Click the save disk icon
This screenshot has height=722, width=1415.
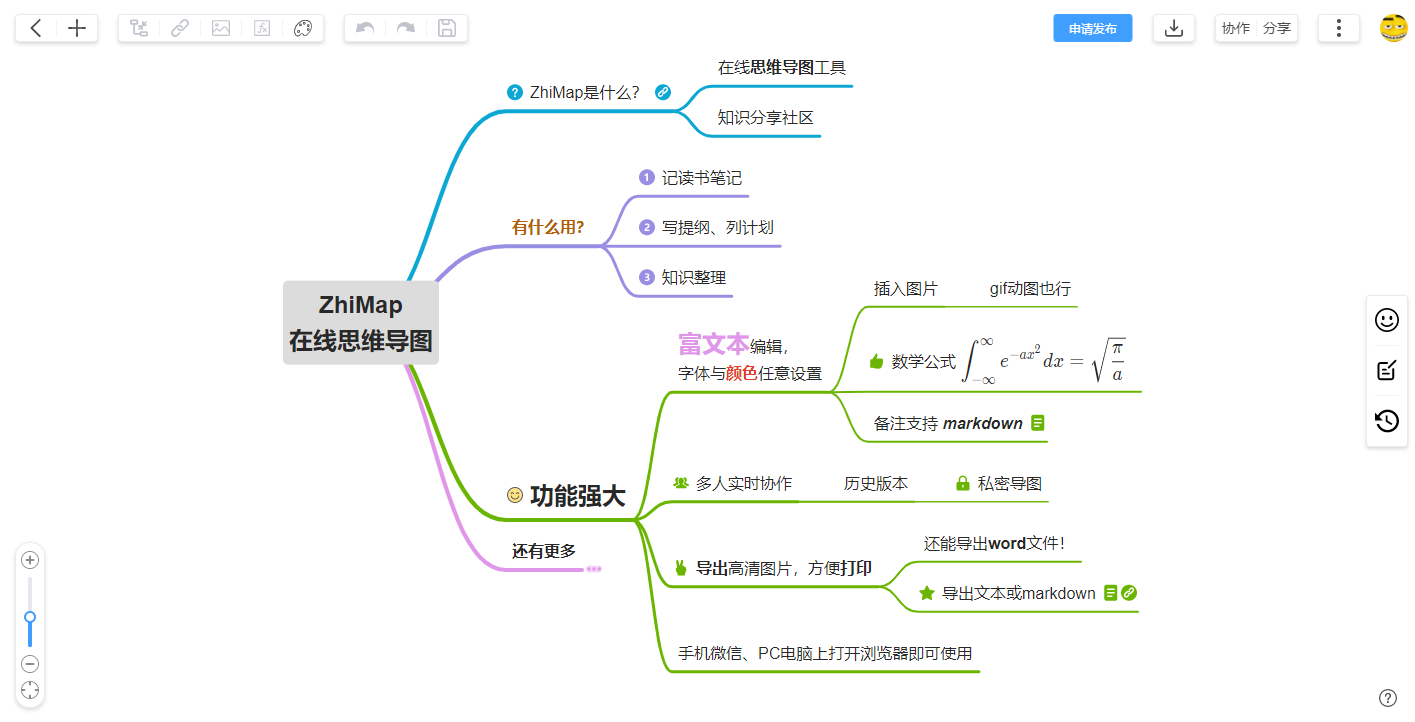tap(447, 28)
